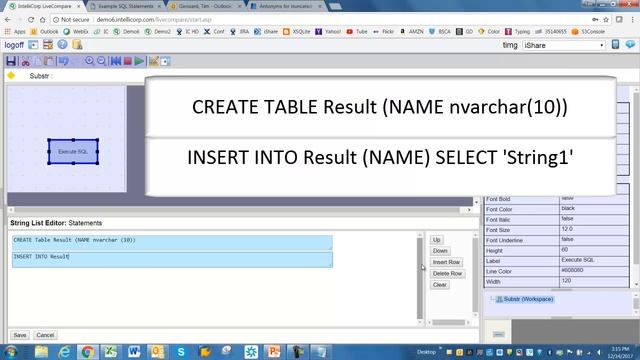The image size is (640, 360).
Task: Click the Font Size value 12.0
Action: point(594,229)
